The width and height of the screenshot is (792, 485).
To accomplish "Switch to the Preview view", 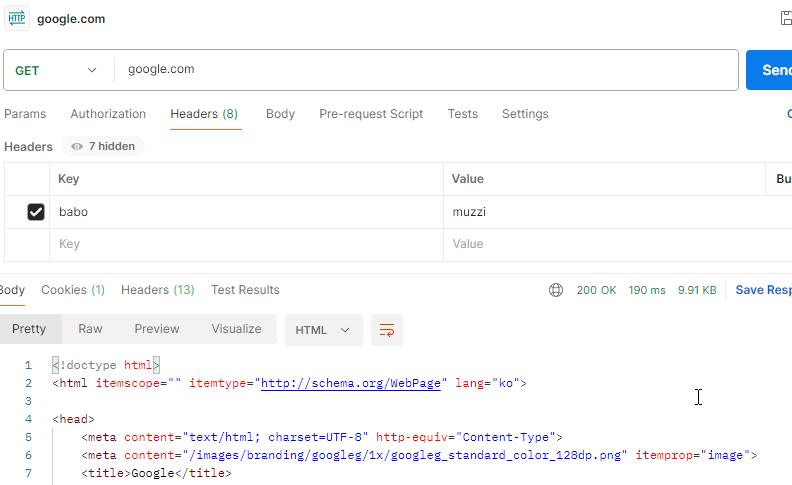I will [157, 329].
